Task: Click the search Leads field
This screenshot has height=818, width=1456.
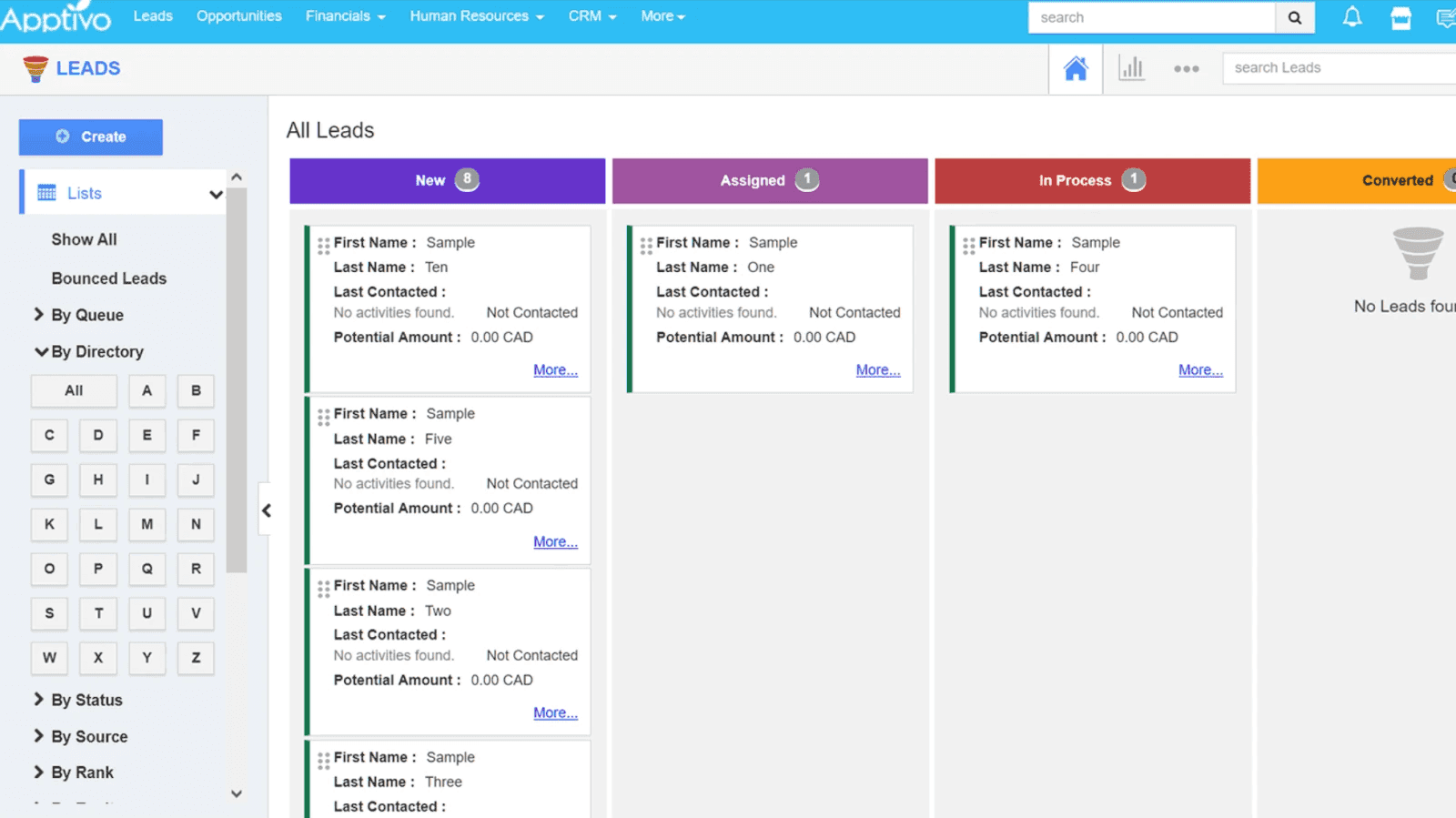Action: pos(1339,67)
